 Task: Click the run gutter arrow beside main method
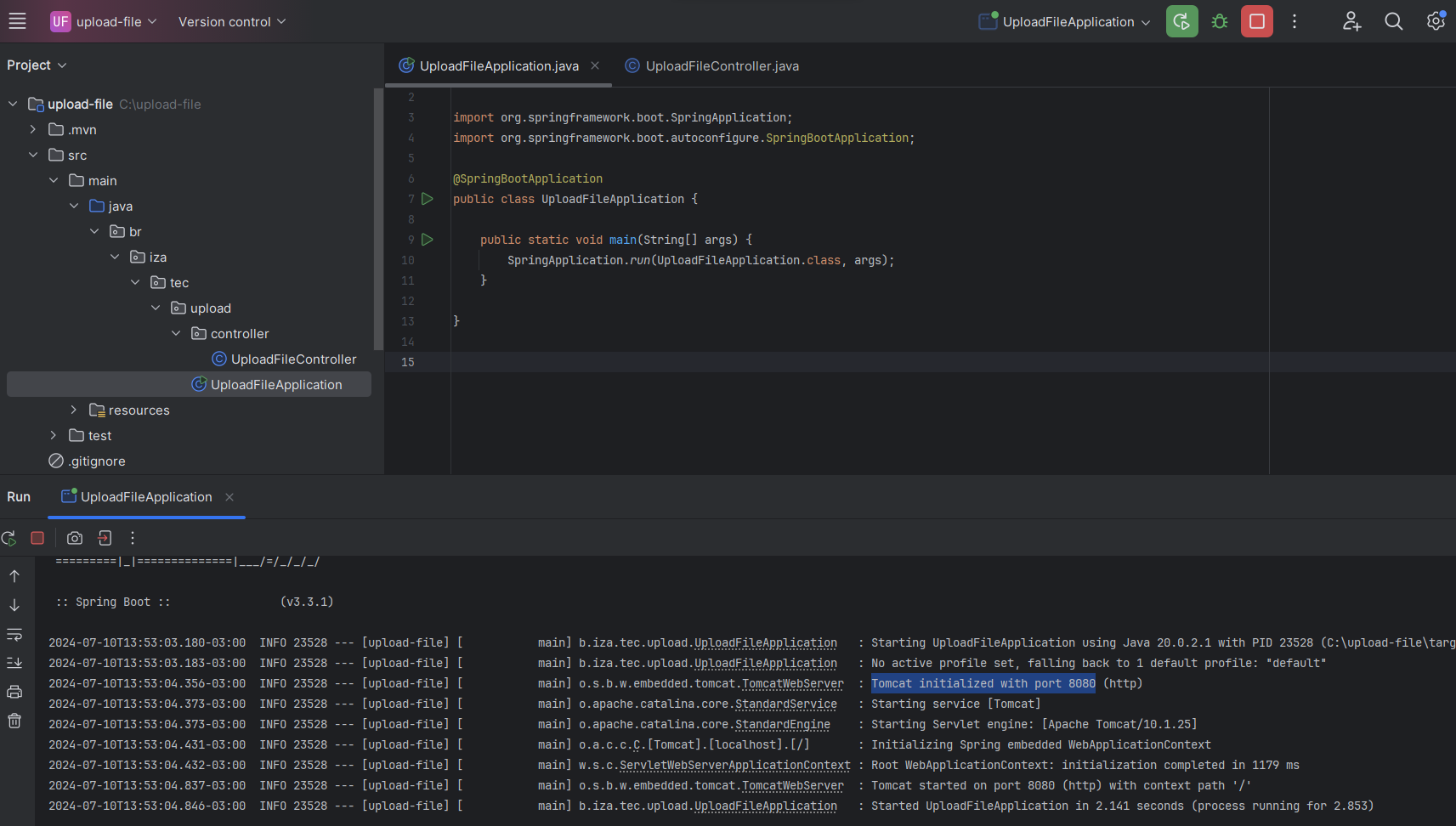pyautogui.click(x=428, y=240)
